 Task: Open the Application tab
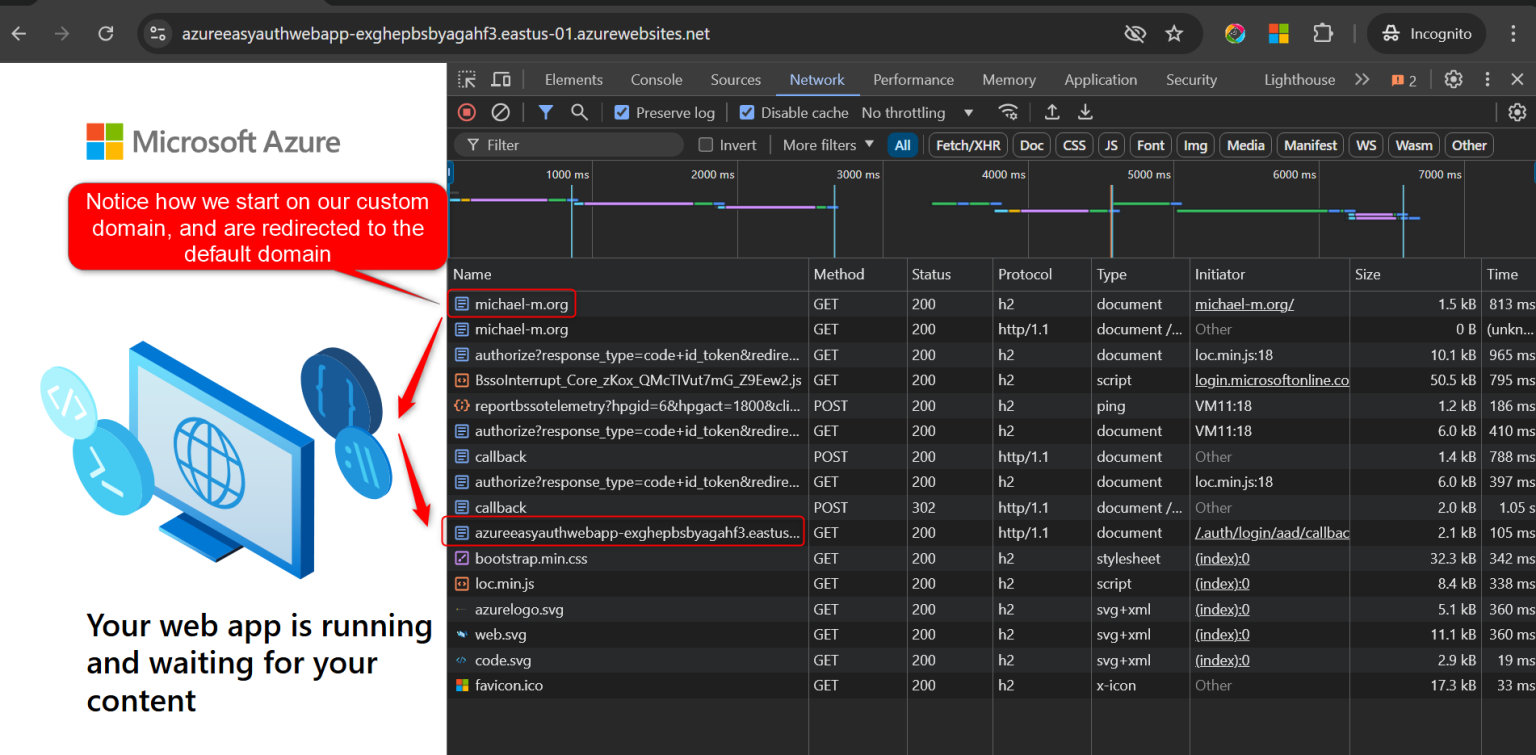pyautogui.click(x=1100, y=80)
